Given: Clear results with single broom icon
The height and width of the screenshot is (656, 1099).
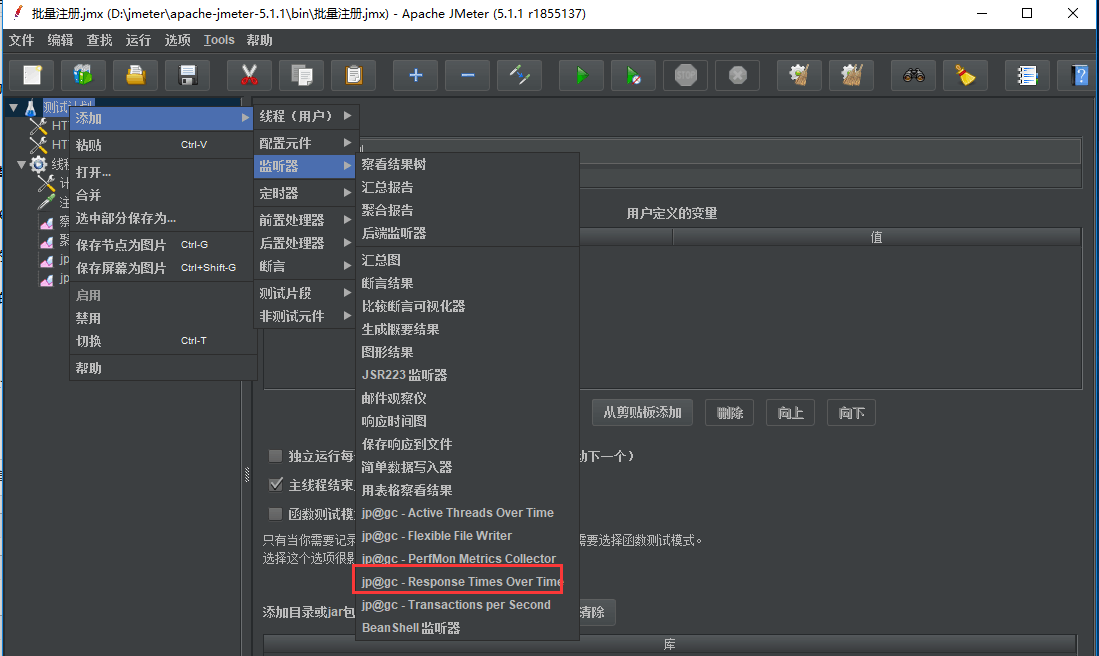Looking at the screenshot, I should (x=799, y=75).
